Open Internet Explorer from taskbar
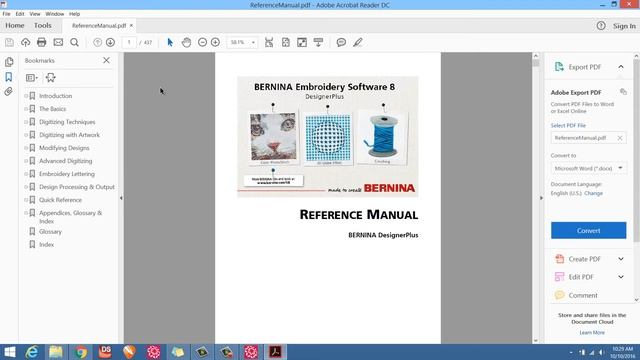The width and height of the screenshot is (640, 360). coord(32,352)
